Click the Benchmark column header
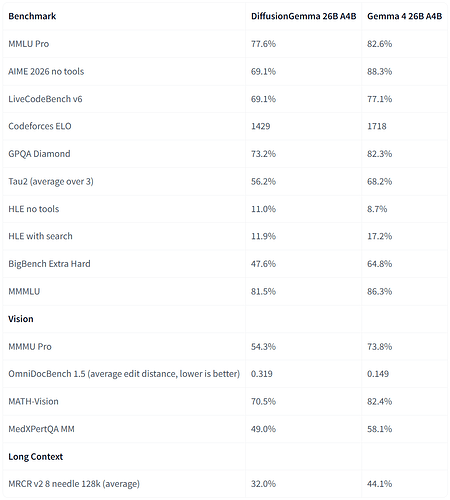Screen dimensions: 450x500 tap(32, 16)
